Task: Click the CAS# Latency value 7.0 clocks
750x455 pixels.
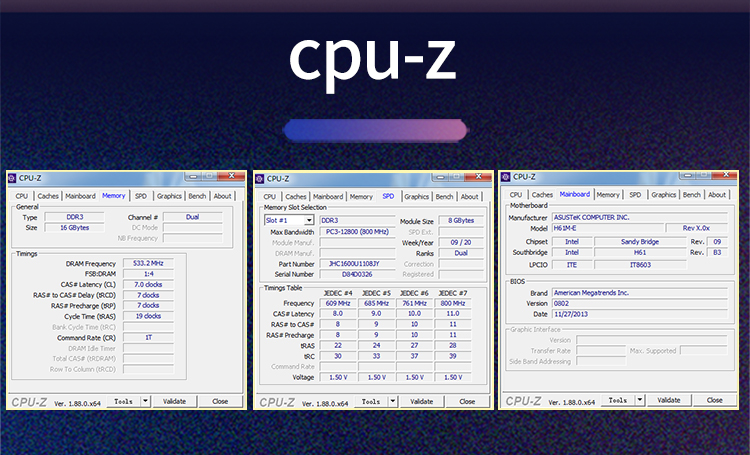Action: (148, 284)
